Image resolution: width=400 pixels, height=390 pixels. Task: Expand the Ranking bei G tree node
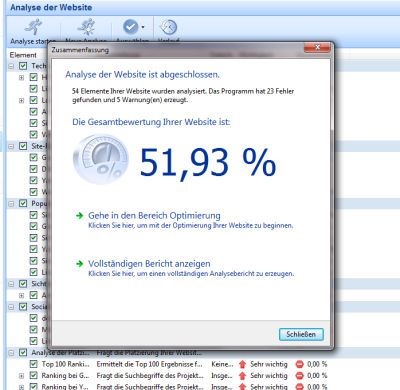click(x=21, y=376)
